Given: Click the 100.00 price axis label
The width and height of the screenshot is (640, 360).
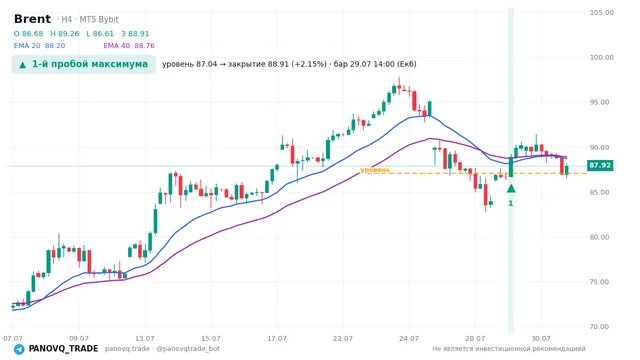Looking at the screenshot, I should (x=602, y=58).
